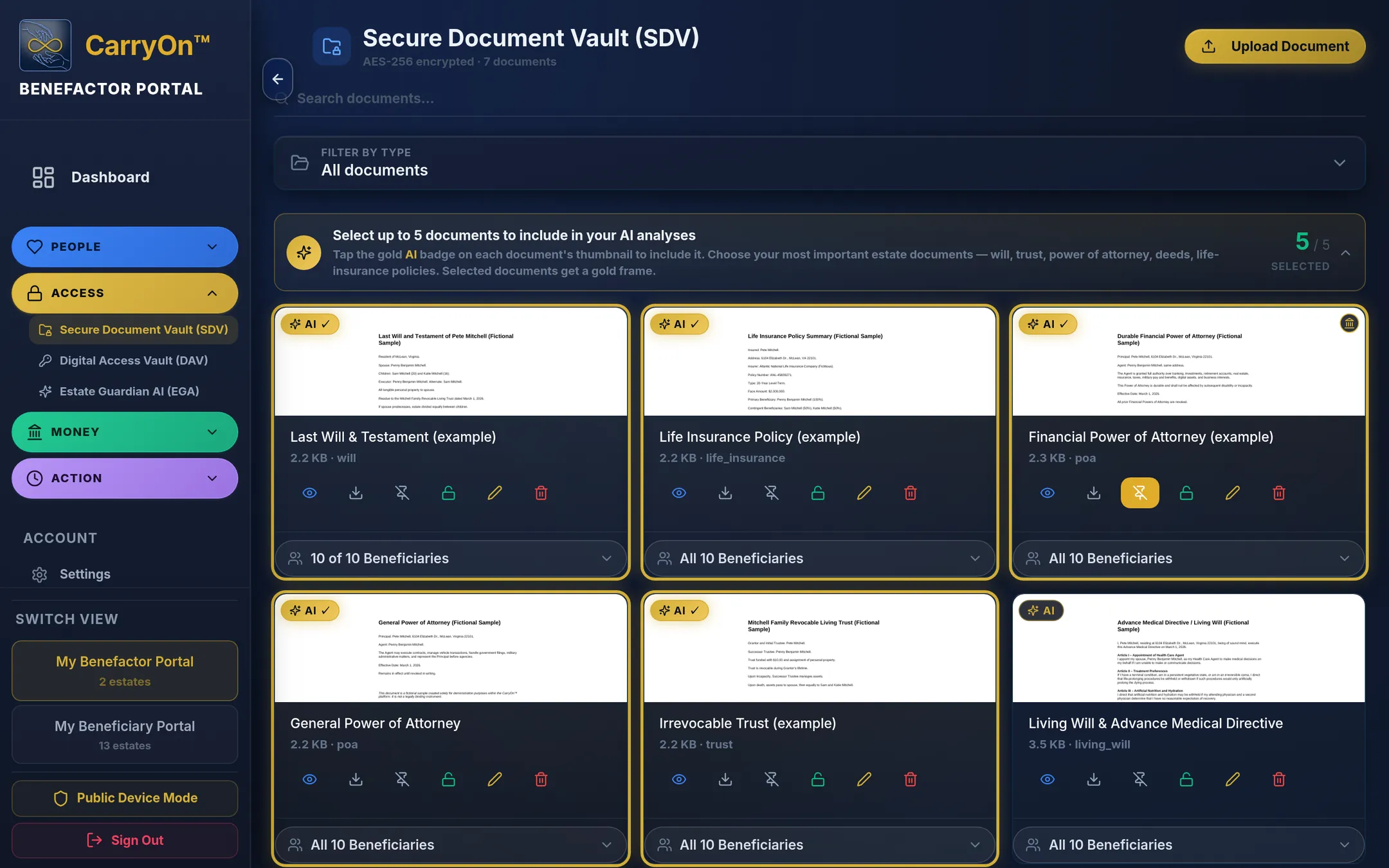The image size is (1389, 868).
Task: Toggle the lock icon on Life Insurance Policy
Action: (x=817, y=493)
